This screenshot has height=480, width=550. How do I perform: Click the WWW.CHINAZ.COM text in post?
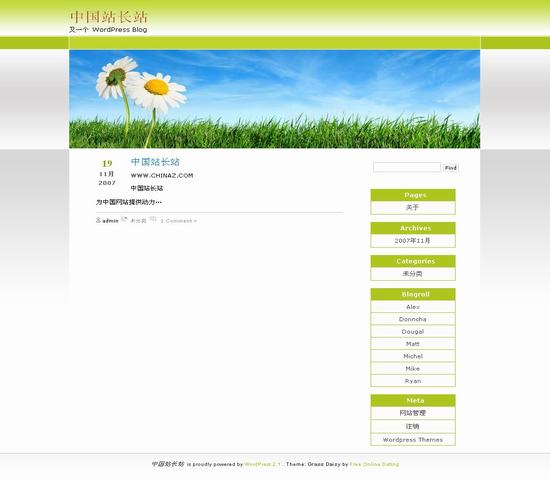pos(162,175)
